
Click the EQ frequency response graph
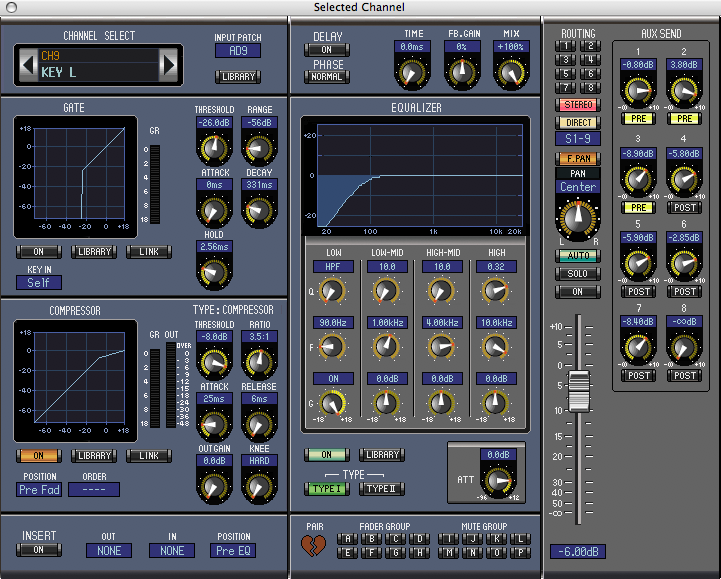coord(419,175)
